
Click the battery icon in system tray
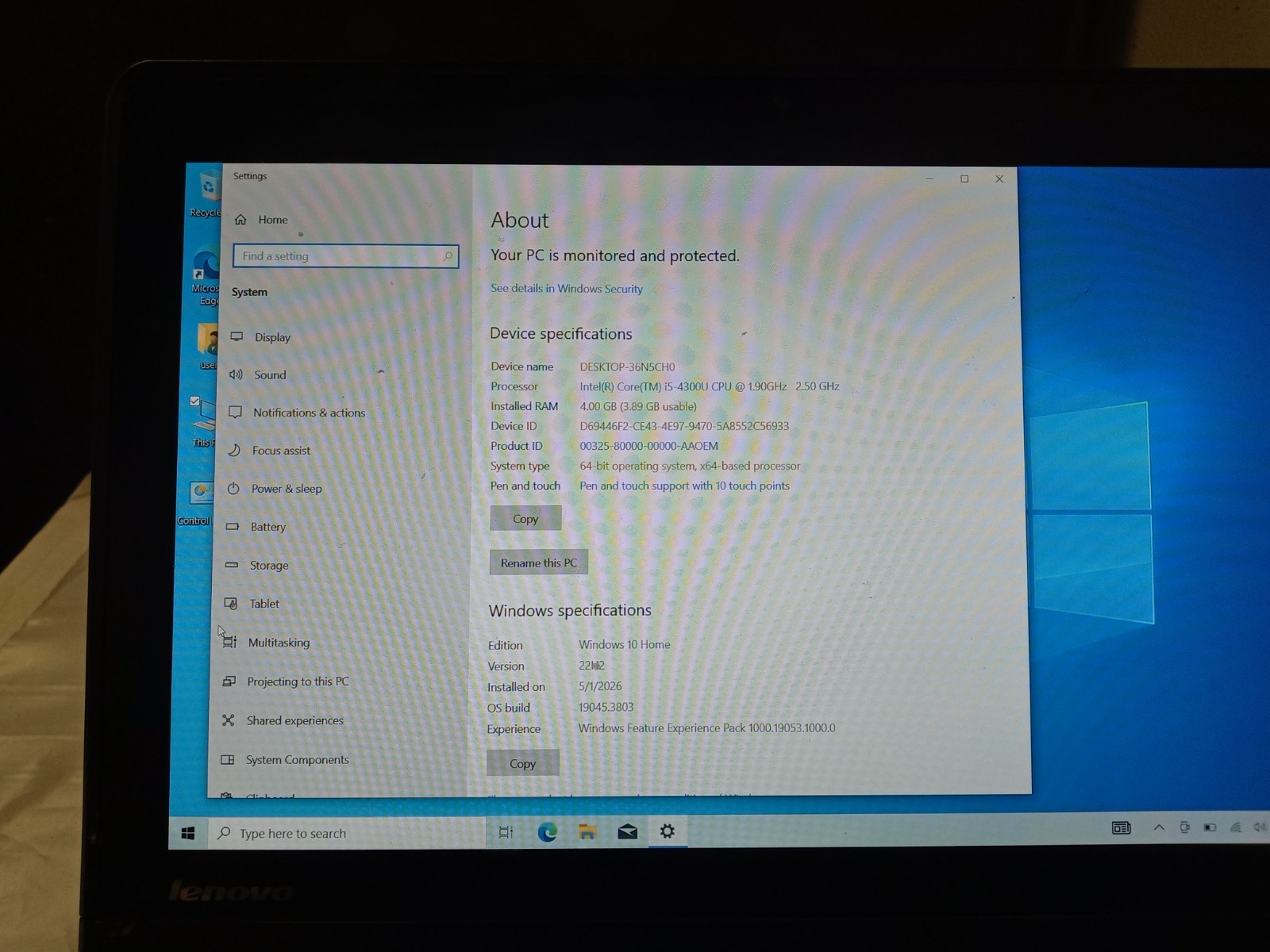pos(1210,827)
